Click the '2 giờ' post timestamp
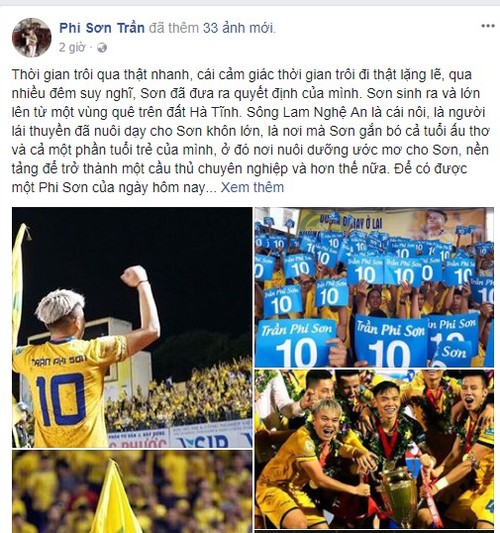The image size is (500, 533). coord(72,48)
